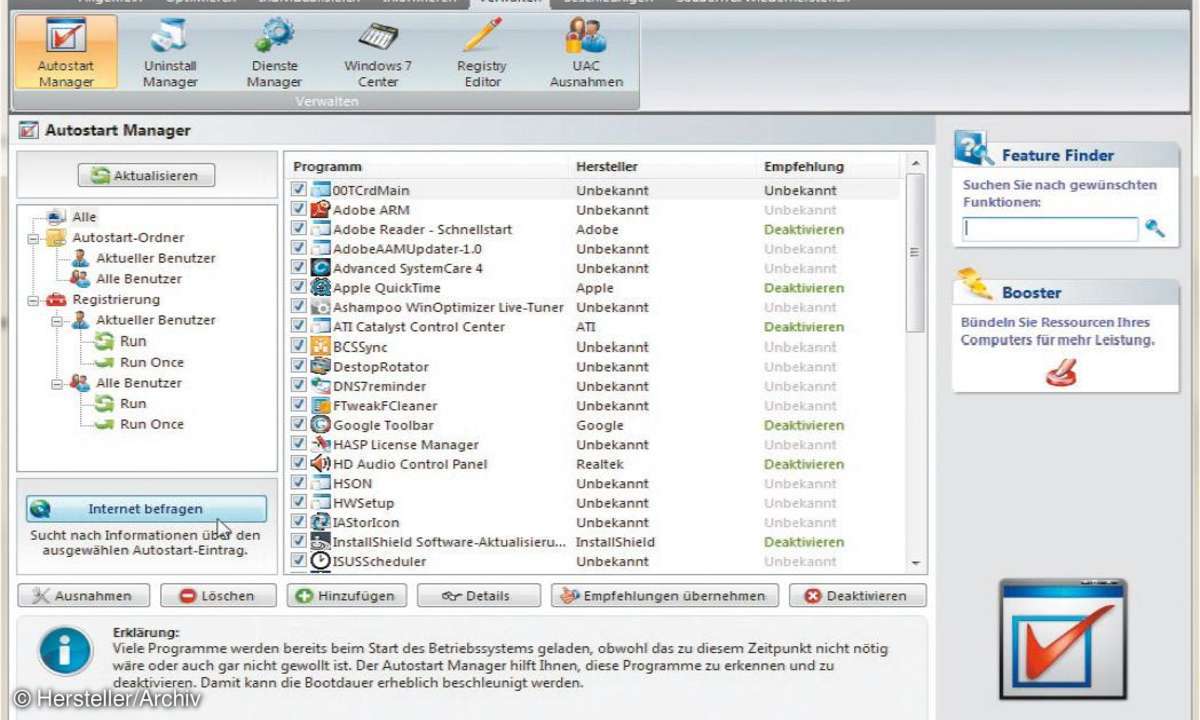Click the Löschen button
The image size is (1200, 720).
[x=218, y=596]
